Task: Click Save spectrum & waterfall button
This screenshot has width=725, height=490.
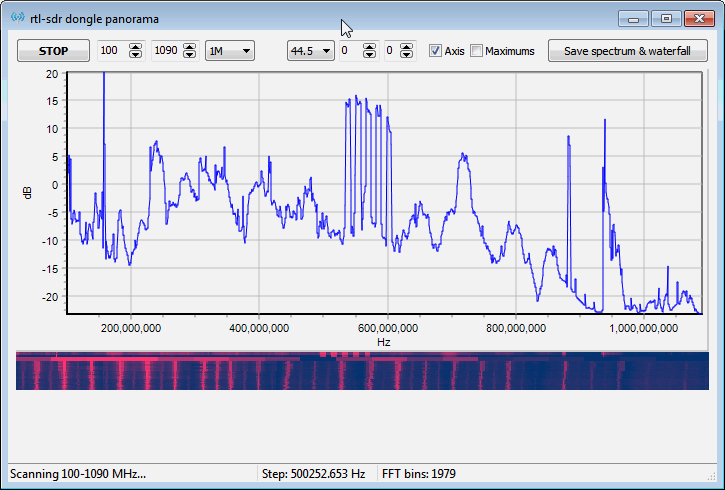Action: click(627, 51)
